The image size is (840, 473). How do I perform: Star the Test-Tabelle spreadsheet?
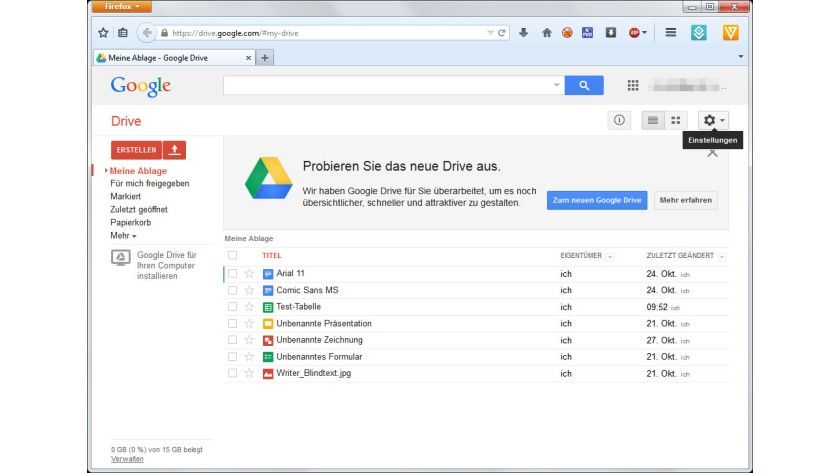pyautogui.click(x=249, y=307)
